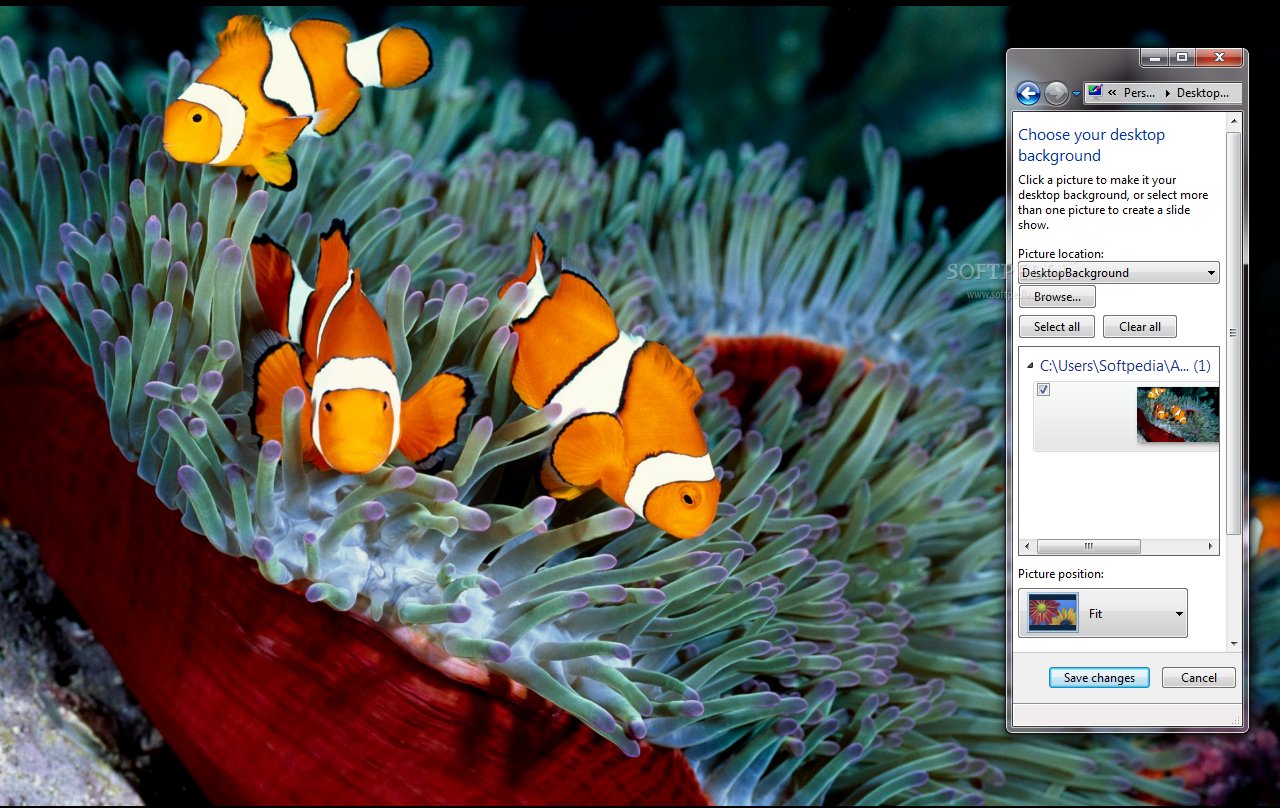1280x808 pixels.
Task: Click the Personalization monitor icon in address bar
Action: [x=1095, y=92]
